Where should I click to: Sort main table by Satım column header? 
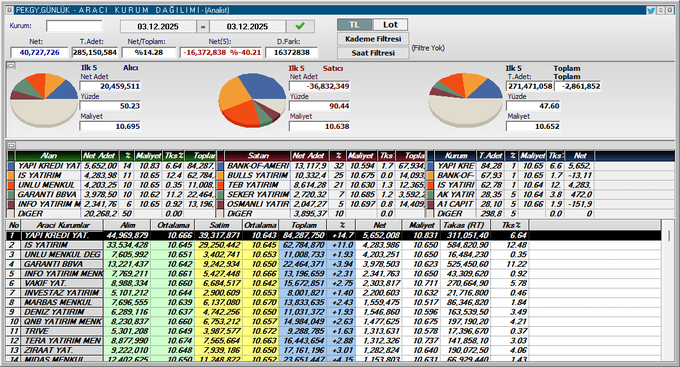click(x=219, y=225)
